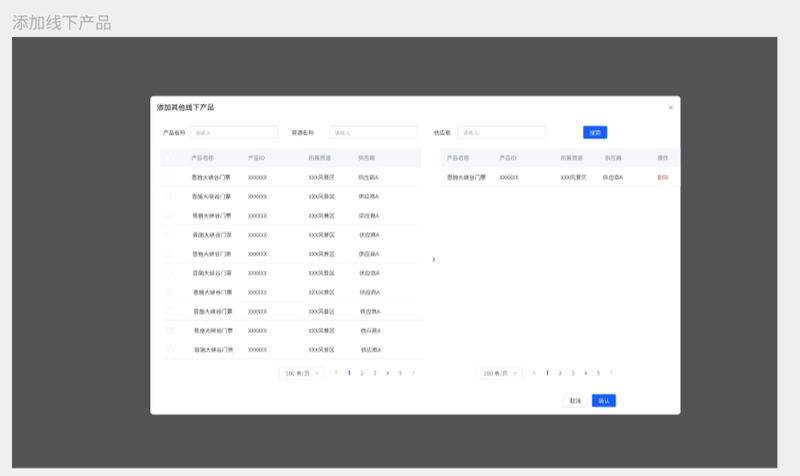The image size is (800, 476).
Task: Click the cancel button
Action: (x=575, y=400)
